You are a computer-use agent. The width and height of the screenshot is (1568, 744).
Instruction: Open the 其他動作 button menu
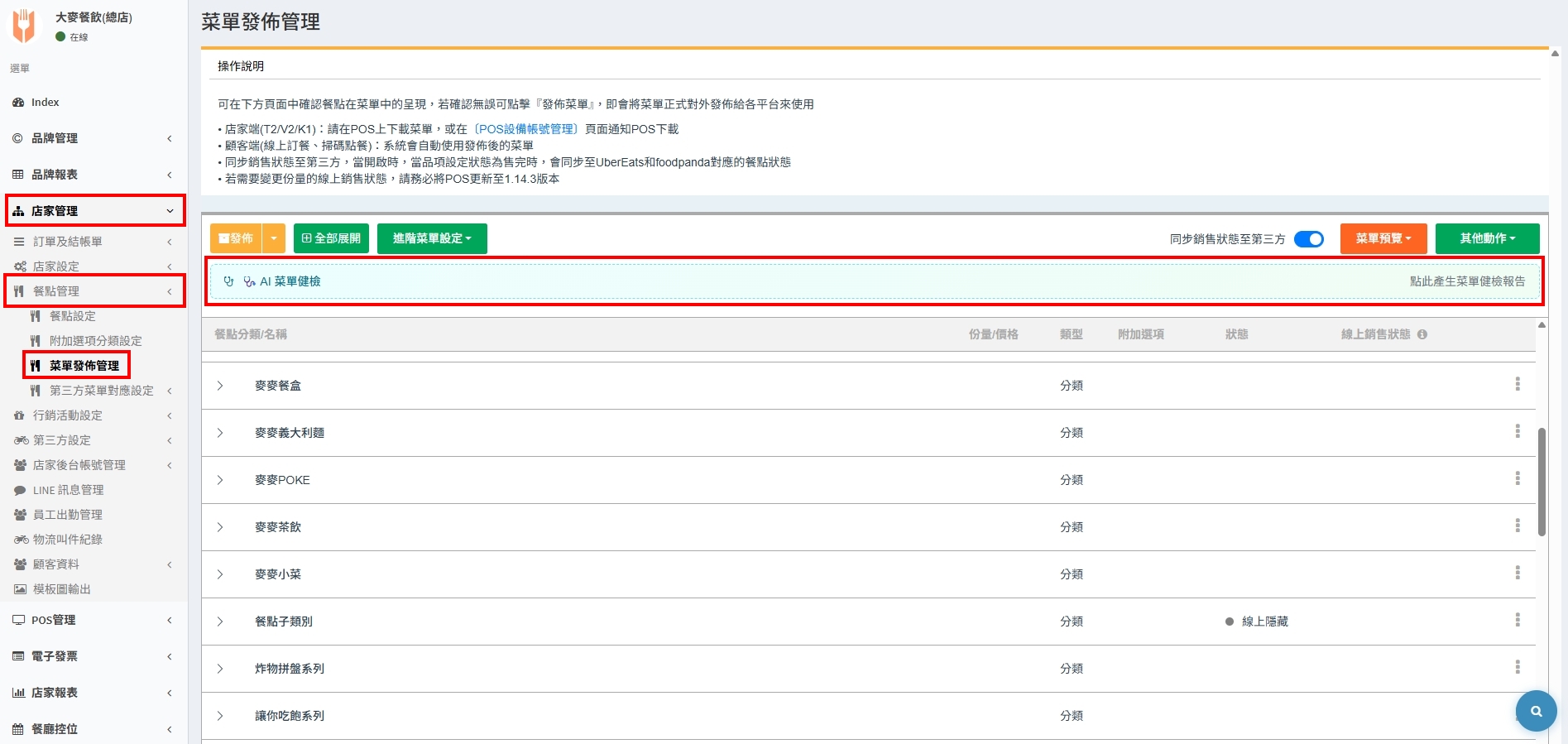tap(1488, 238)
